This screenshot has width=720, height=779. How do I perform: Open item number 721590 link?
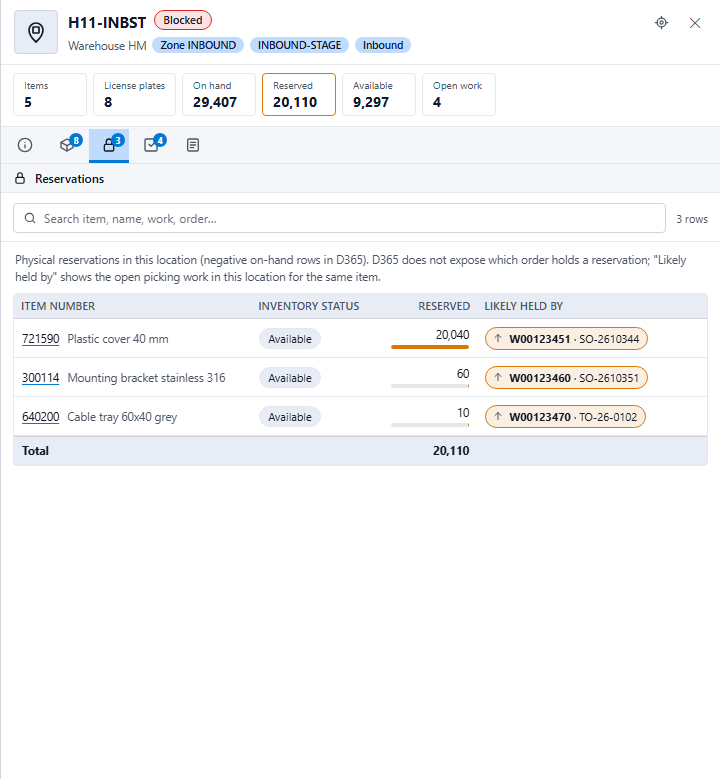[x=40, y=339]
